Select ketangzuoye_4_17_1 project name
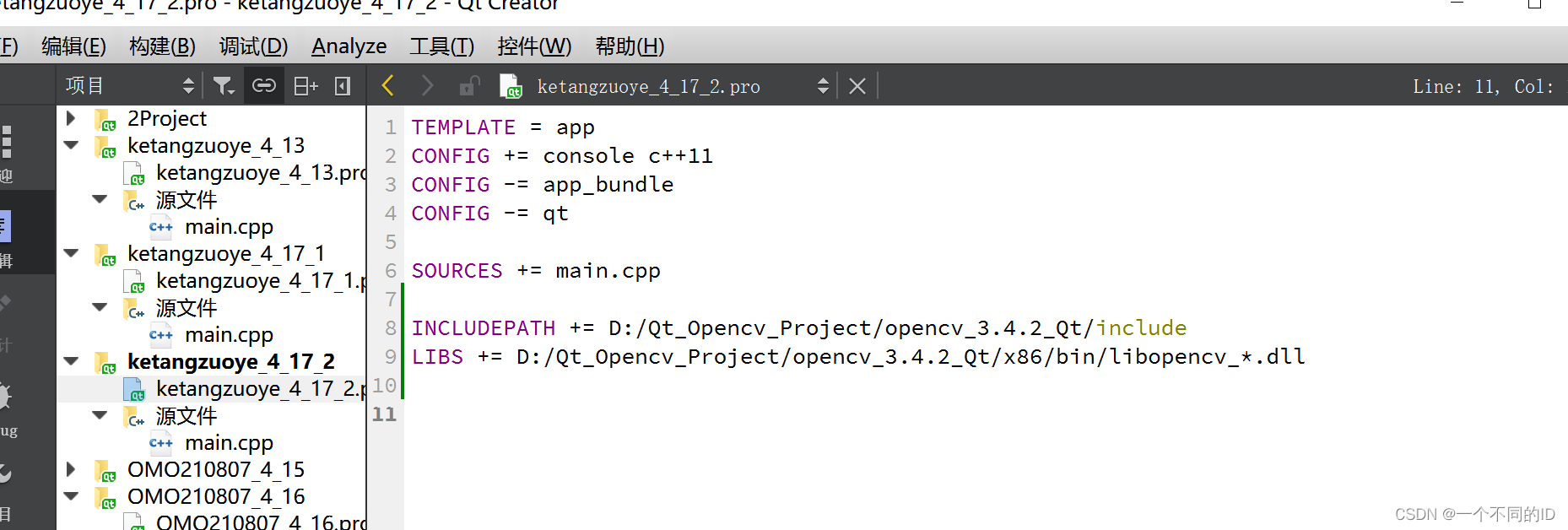This screenshot has width=1568, height=530. click(226, 253)
